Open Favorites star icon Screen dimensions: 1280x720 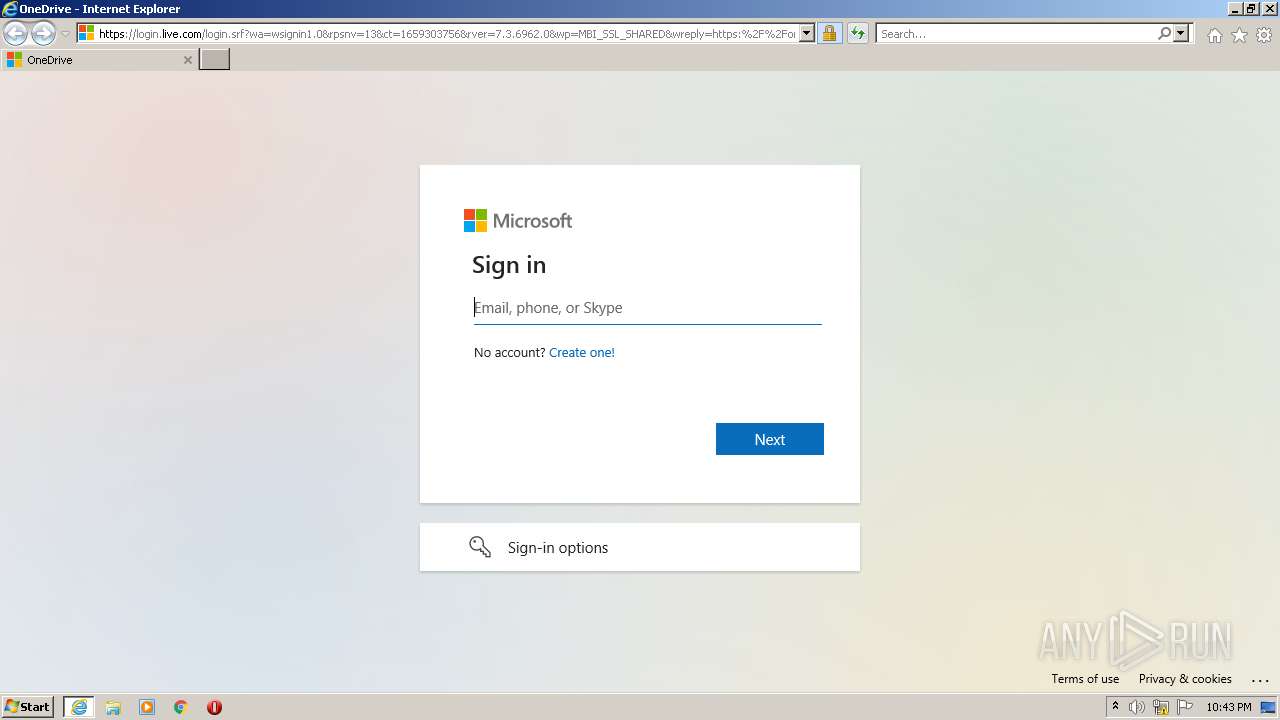1239,35
